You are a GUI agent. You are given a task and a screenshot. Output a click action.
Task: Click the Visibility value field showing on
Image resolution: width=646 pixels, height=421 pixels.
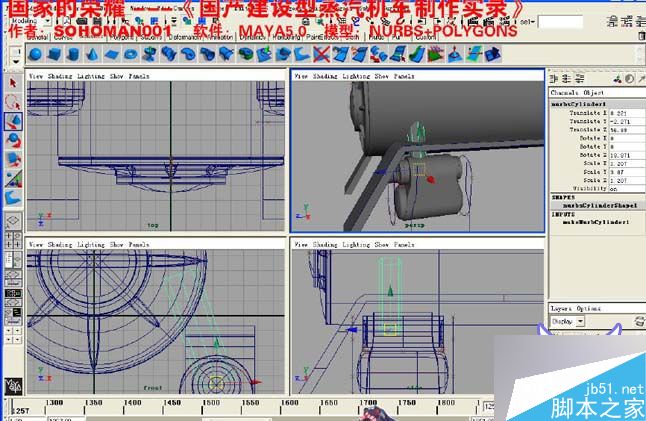[x=627, y=189]
